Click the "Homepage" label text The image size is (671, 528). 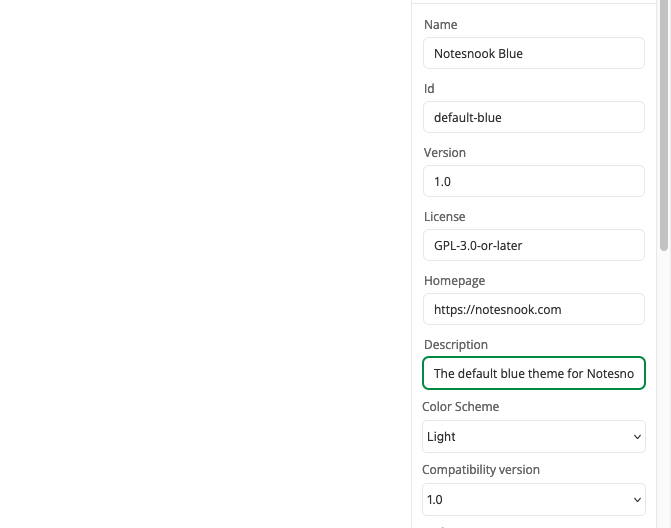point(454,281)
